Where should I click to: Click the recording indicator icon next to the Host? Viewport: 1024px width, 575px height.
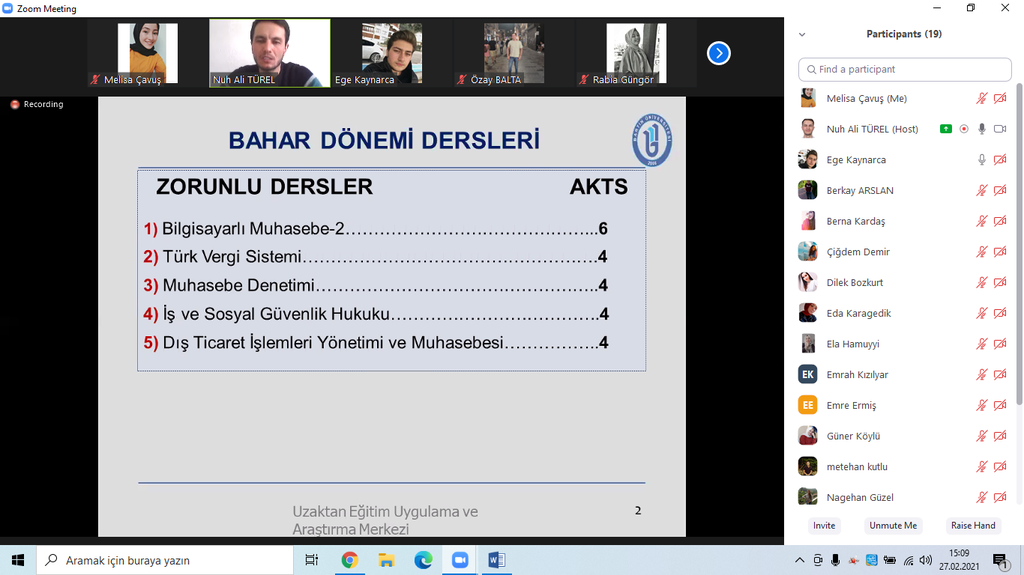tap(964, 129)
